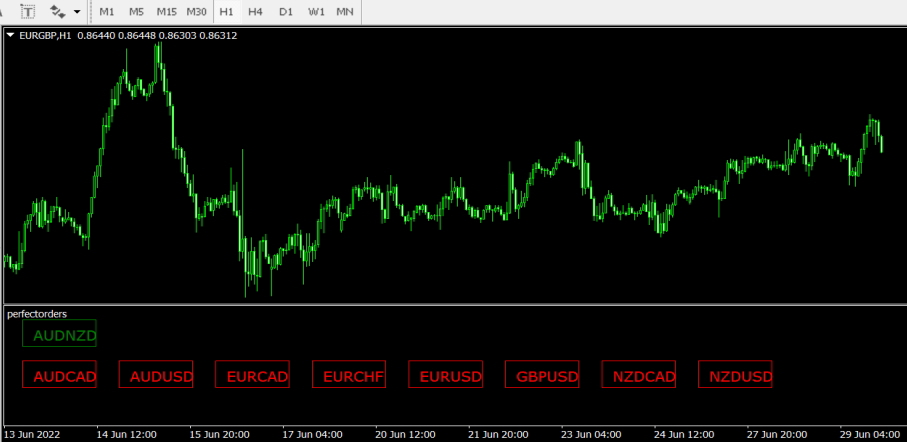This screenshot has width=907, height=442.
Task: Click the 14 Jun 12:00 time label
Action: [x=126, y=434]
